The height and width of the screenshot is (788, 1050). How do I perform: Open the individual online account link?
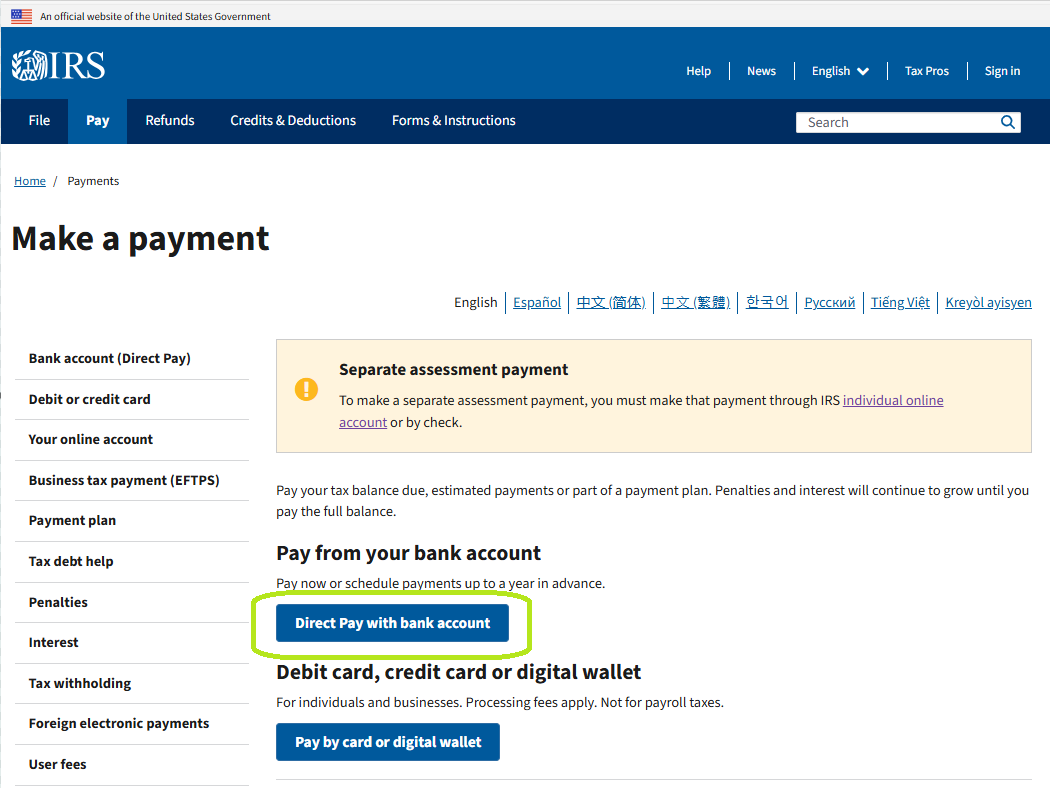(x=893, y=400)
